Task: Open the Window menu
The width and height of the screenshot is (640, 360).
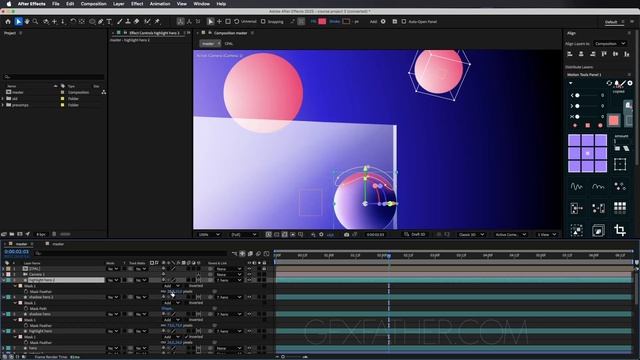Action: 201,4
